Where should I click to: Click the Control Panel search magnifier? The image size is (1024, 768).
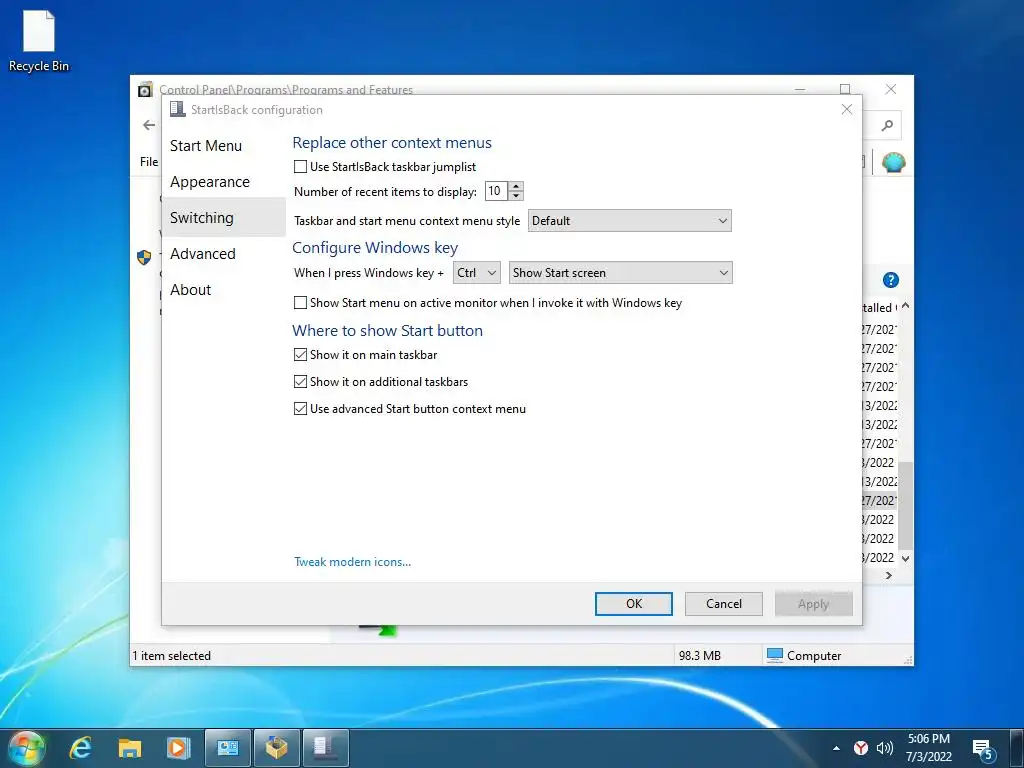coord(887,125)
